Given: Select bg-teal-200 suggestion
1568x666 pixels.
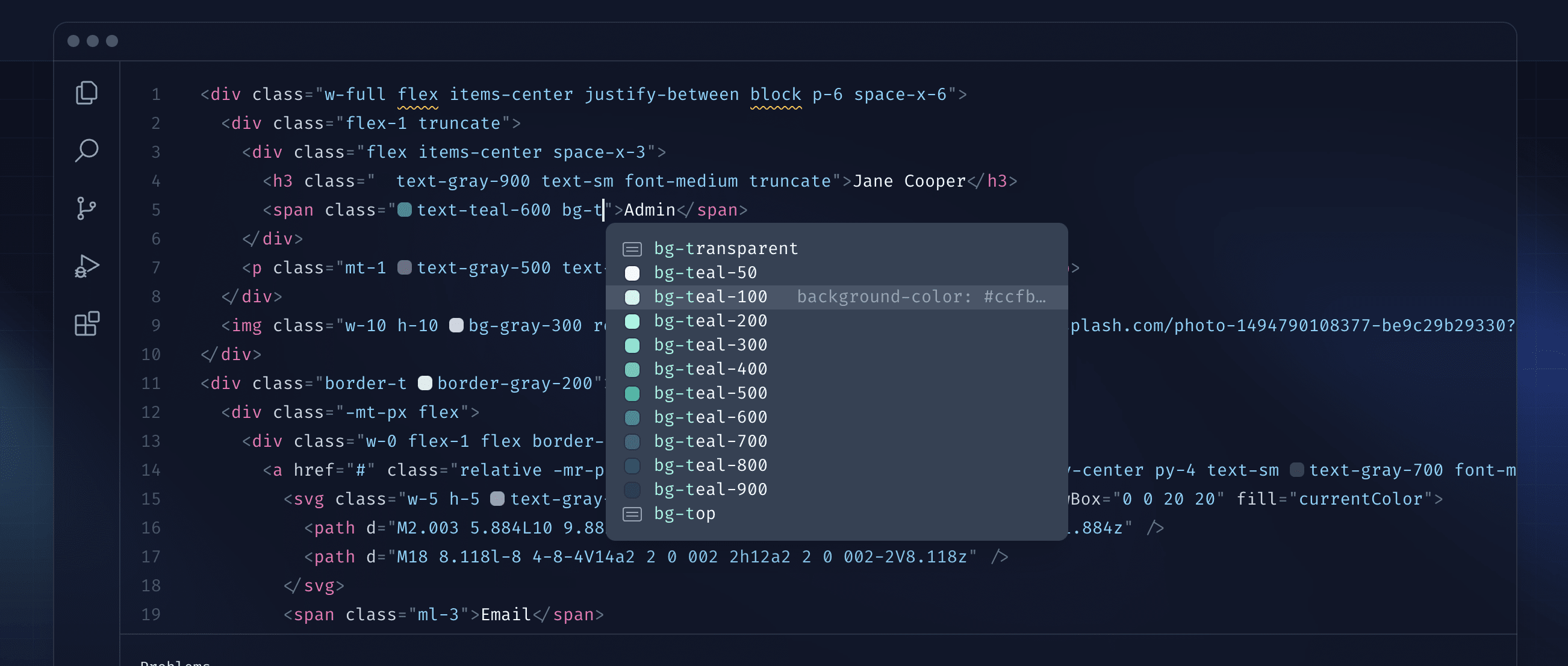Looking at the screenshot, I should coord(837,321).
